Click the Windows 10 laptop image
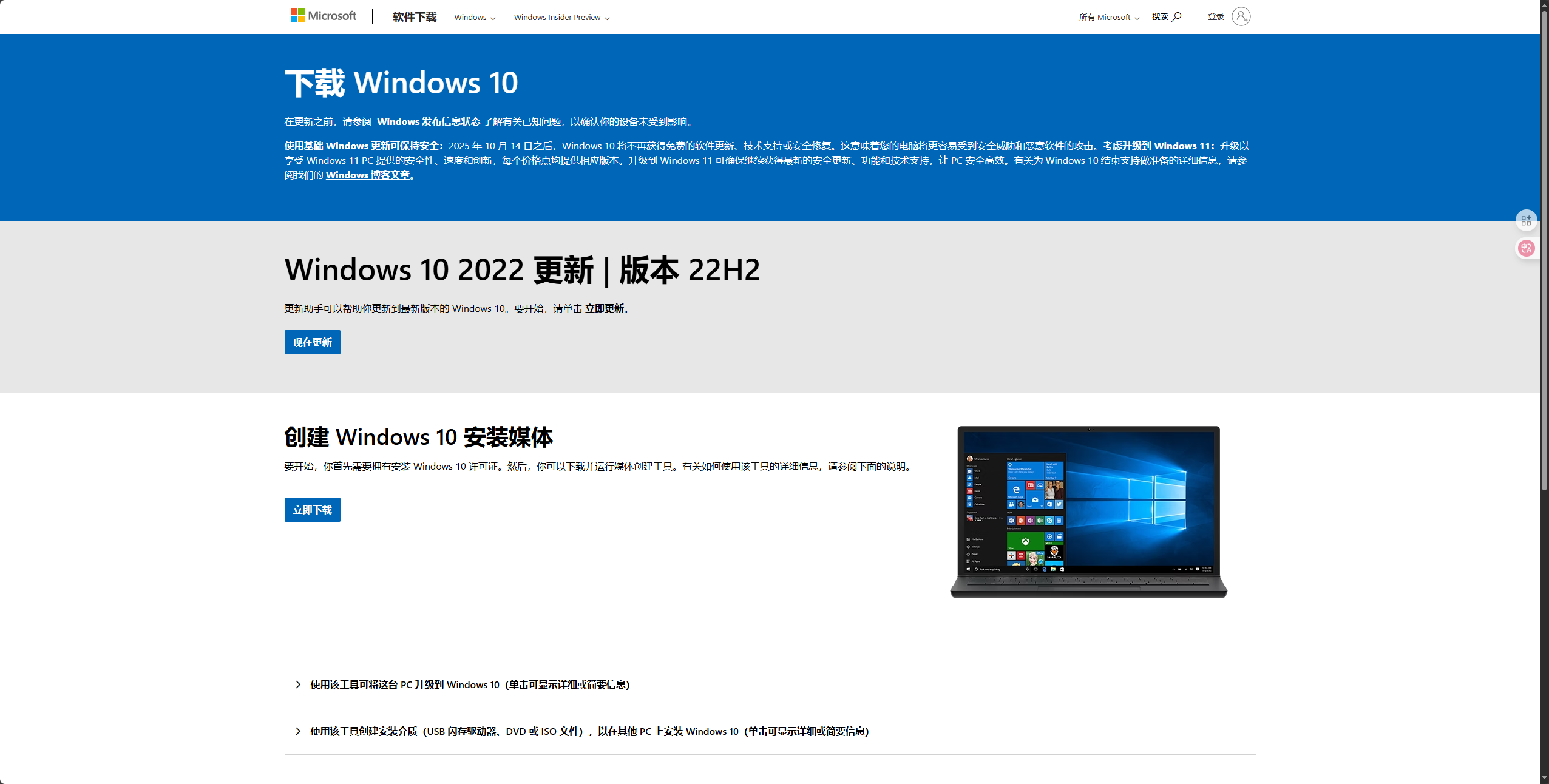The width and height of the screenshot is (1549, 784). (1088, 511)
